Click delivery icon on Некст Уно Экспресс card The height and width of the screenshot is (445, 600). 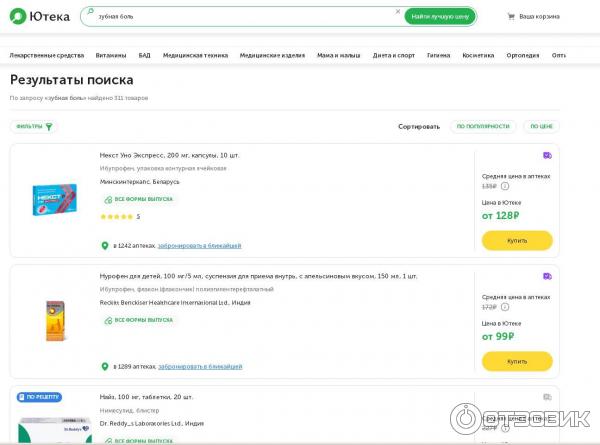(x=547, y=156)
